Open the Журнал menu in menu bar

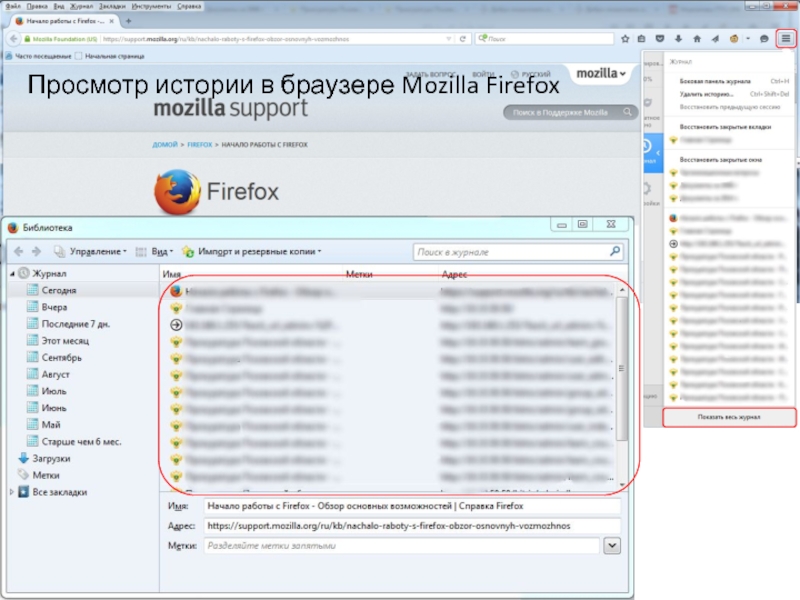tap(81, 6)
